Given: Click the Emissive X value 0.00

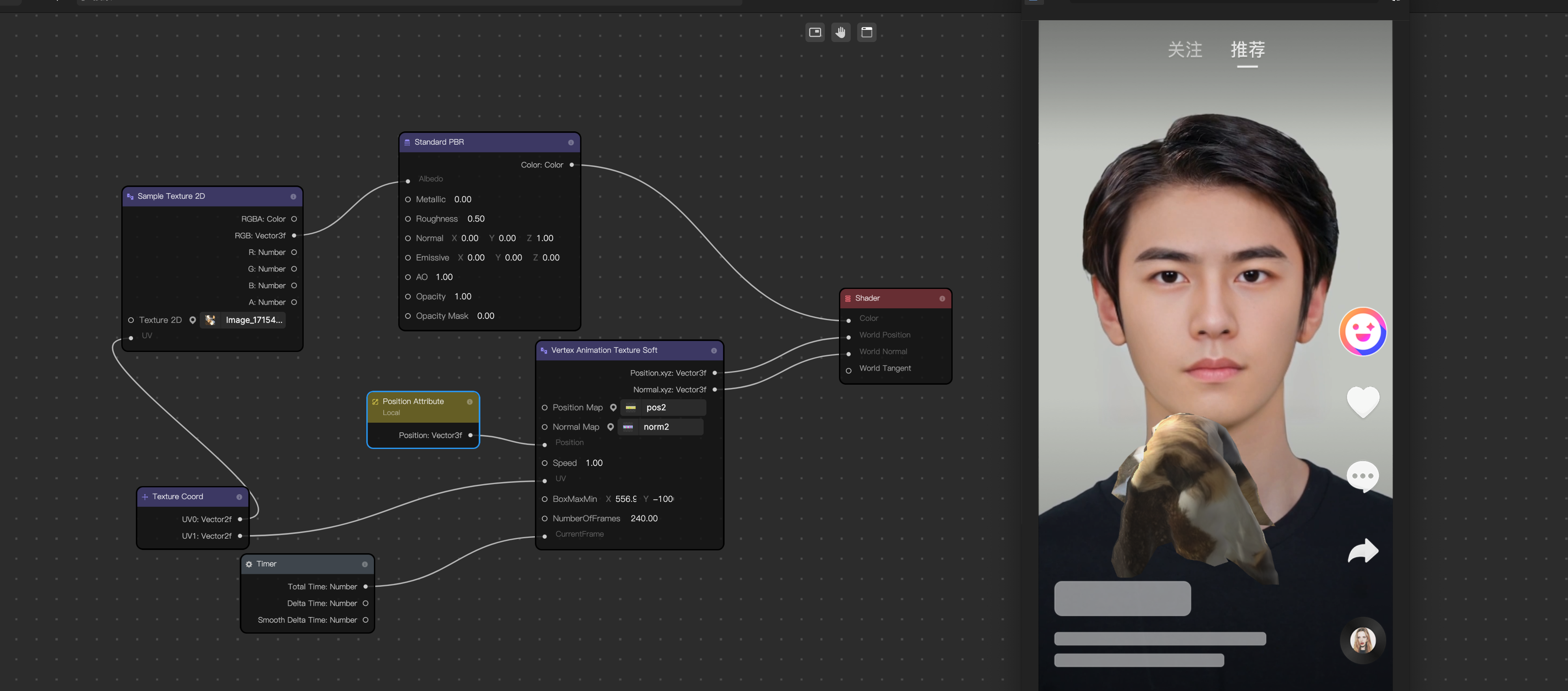Looking at the screenshot, I should (x=476, y=258).
